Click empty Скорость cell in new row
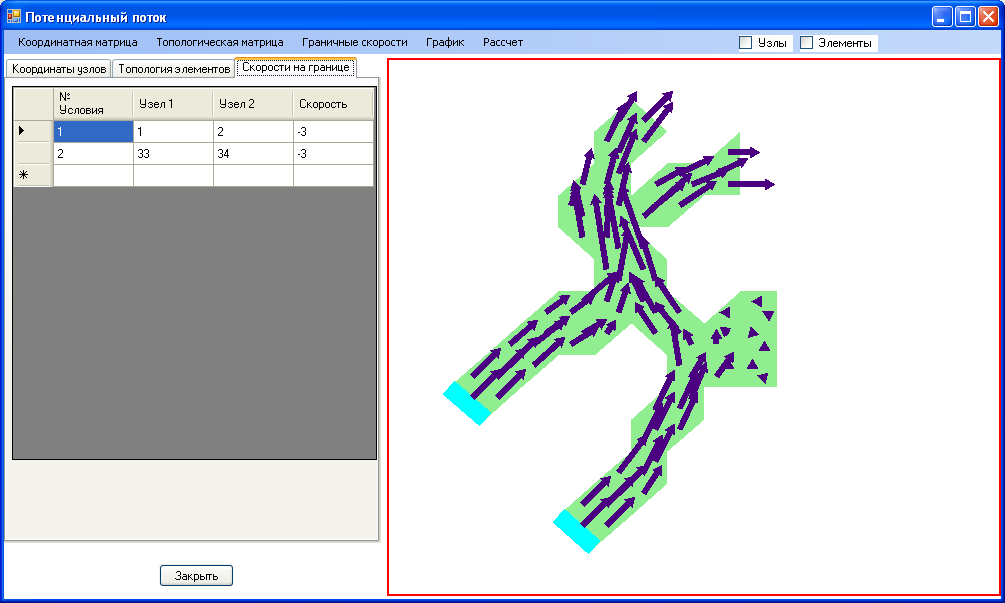 coord(333,176)
